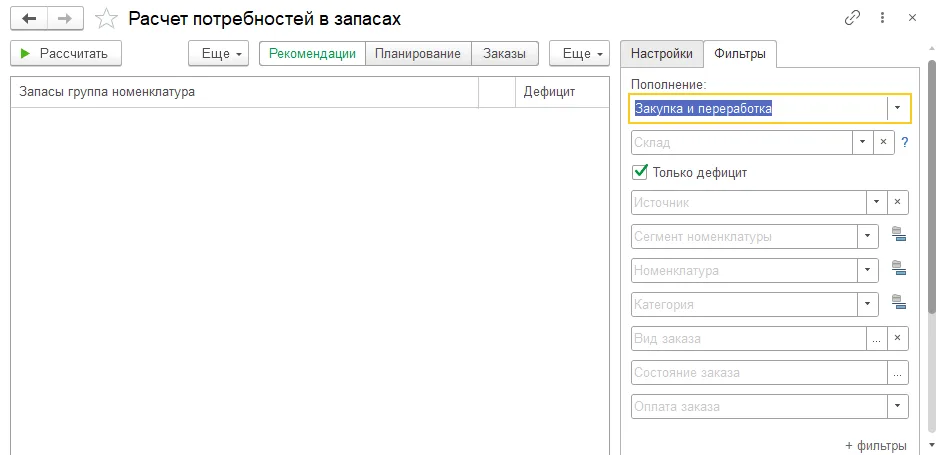Viewport: 936px width, 455px height.
Task: Expand the Номенклатура dropdown arrow
Action: [868, 270]
